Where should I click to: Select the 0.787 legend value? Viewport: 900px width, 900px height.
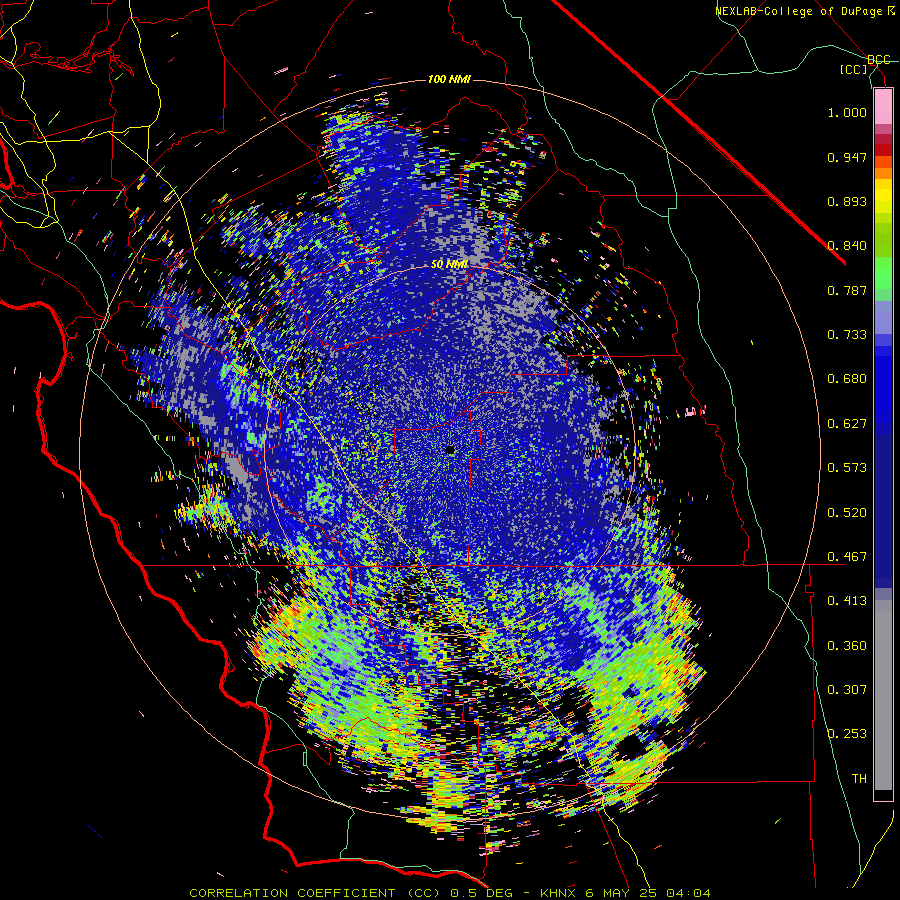(x=847, y=290)
